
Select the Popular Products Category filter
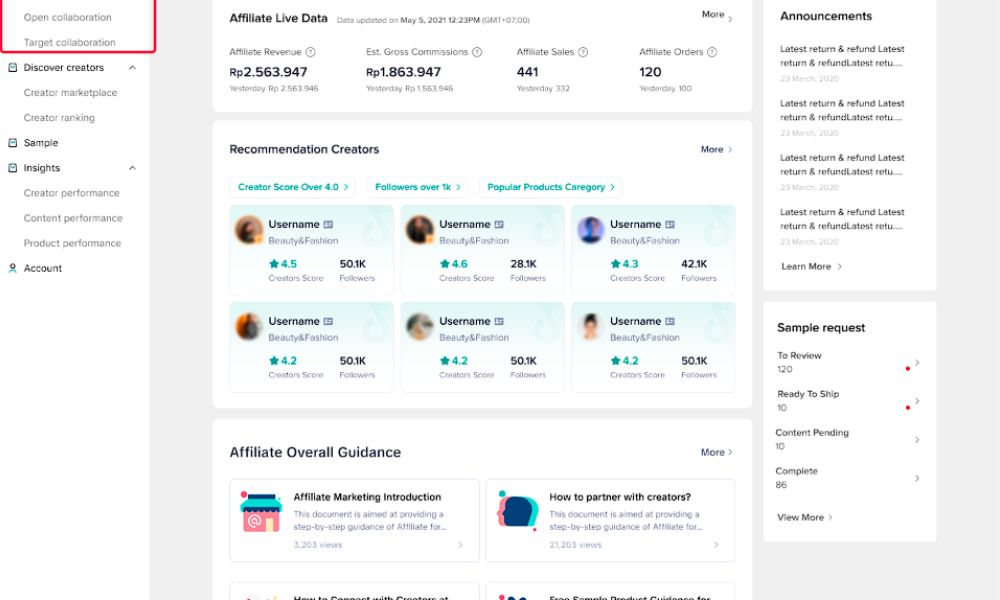(550, 187)
